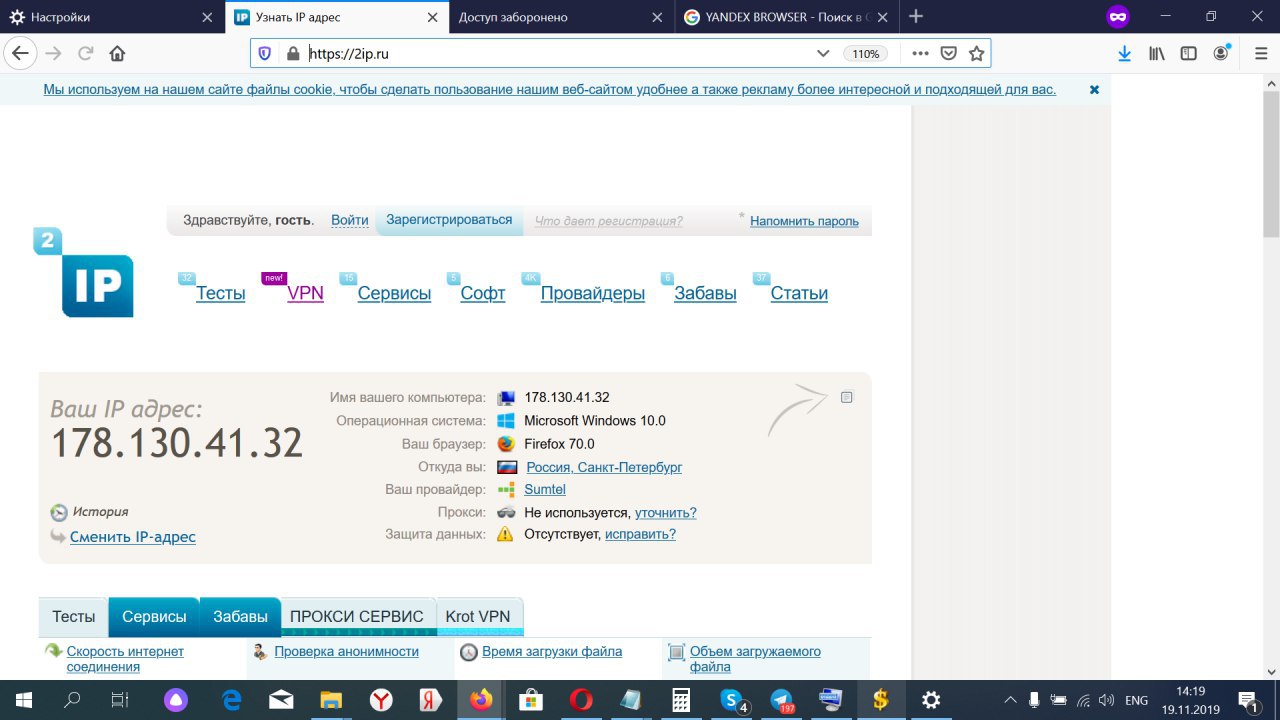Screen dimensions: 1280x720
Task: Switch to the YANDEX BROWSER search tab
Action: point(785,17)
